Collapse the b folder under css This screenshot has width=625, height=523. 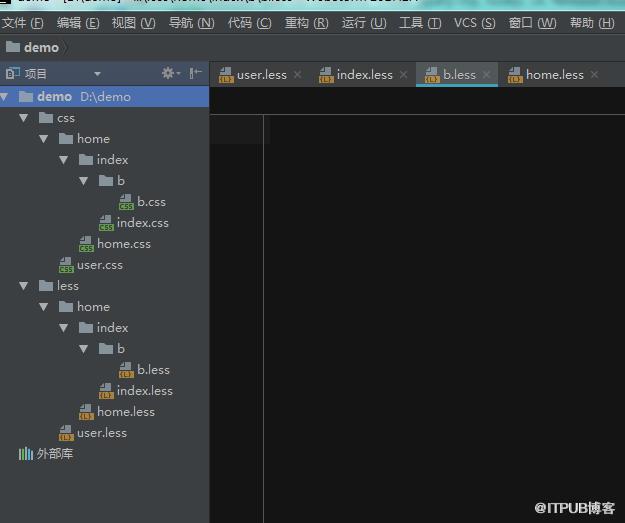point(84,181)
